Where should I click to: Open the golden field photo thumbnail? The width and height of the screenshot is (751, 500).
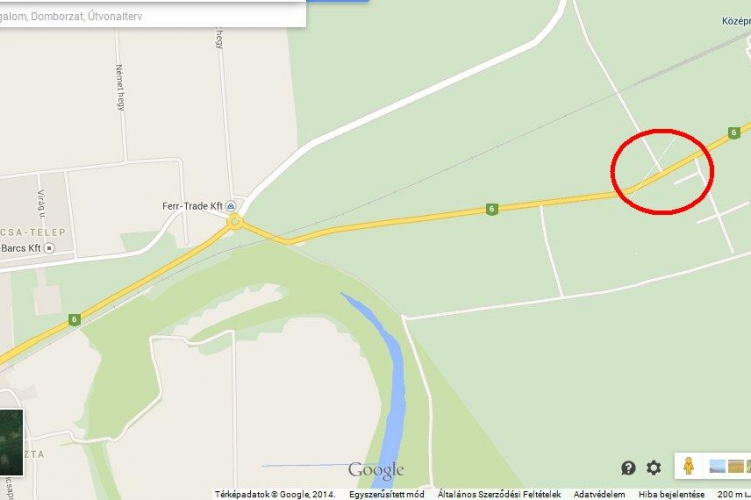[x=736, y=466]
